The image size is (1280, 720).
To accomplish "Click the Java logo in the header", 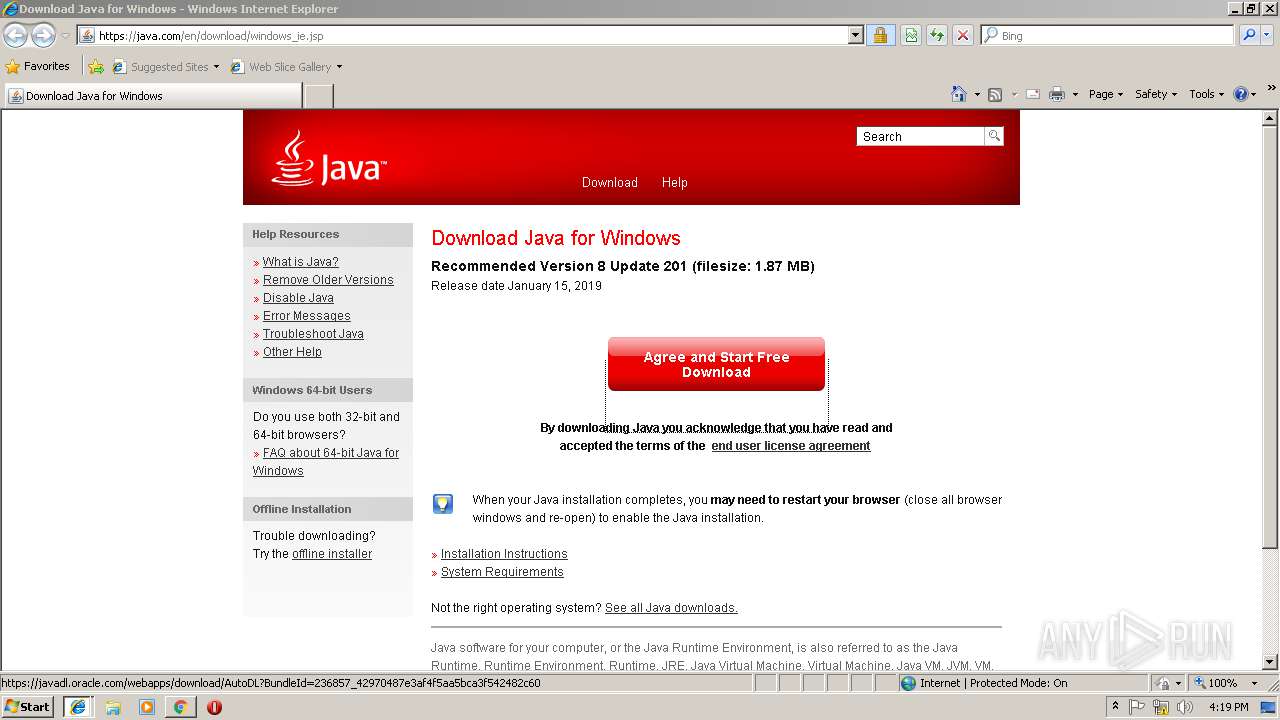I will tap(328, 158).
